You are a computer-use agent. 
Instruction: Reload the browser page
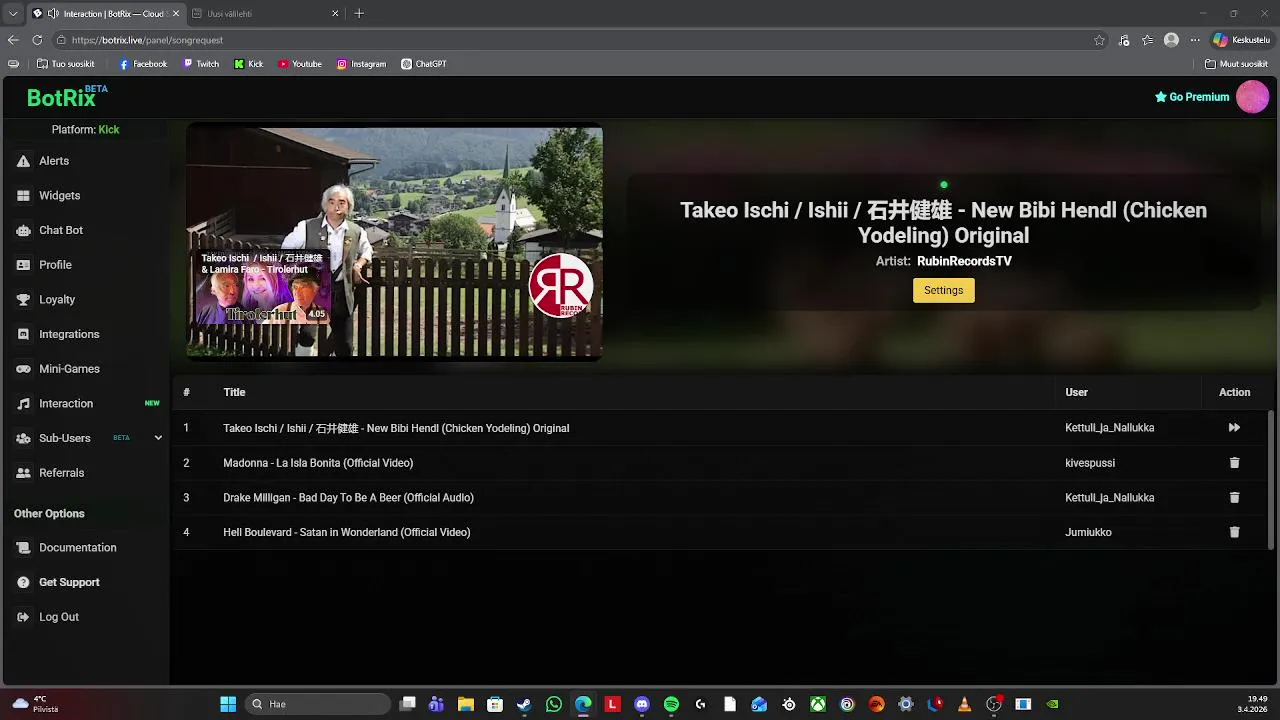37,40
